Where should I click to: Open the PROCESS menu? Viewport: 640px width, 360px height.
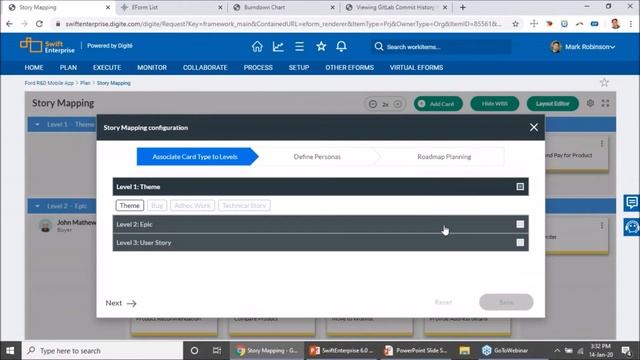pos(258,67)
